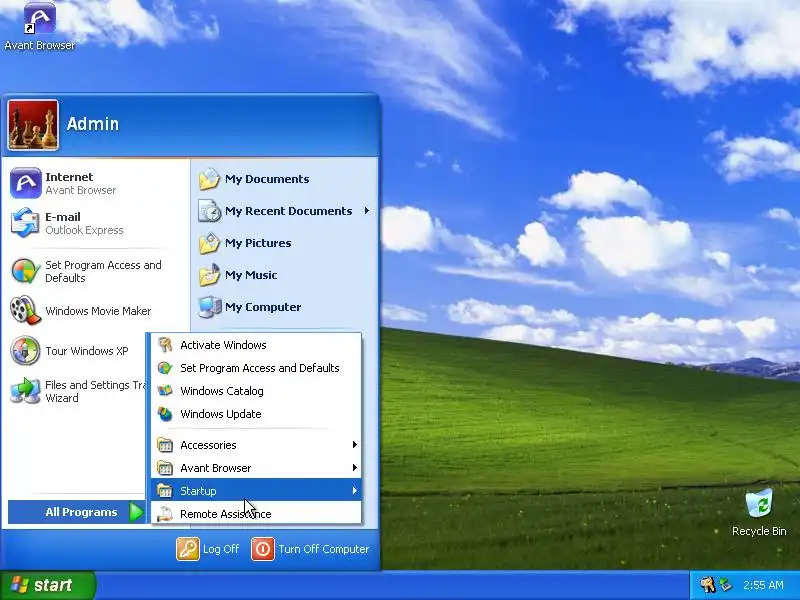The width and height of the screenshot is (800, 600).
Task: Click the Avant Browser folder icon in submenu
Action: (165, 468)
